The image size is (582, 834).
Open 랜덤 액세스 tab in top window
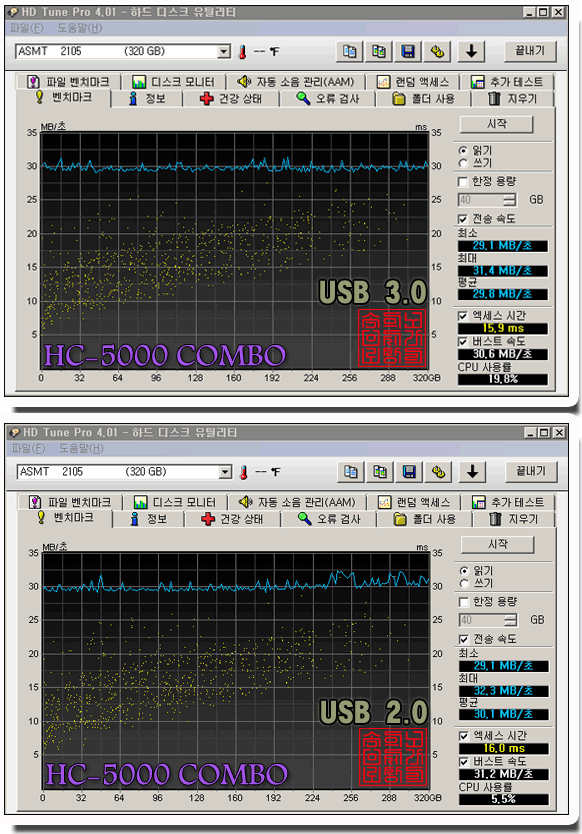coord(413,82)
